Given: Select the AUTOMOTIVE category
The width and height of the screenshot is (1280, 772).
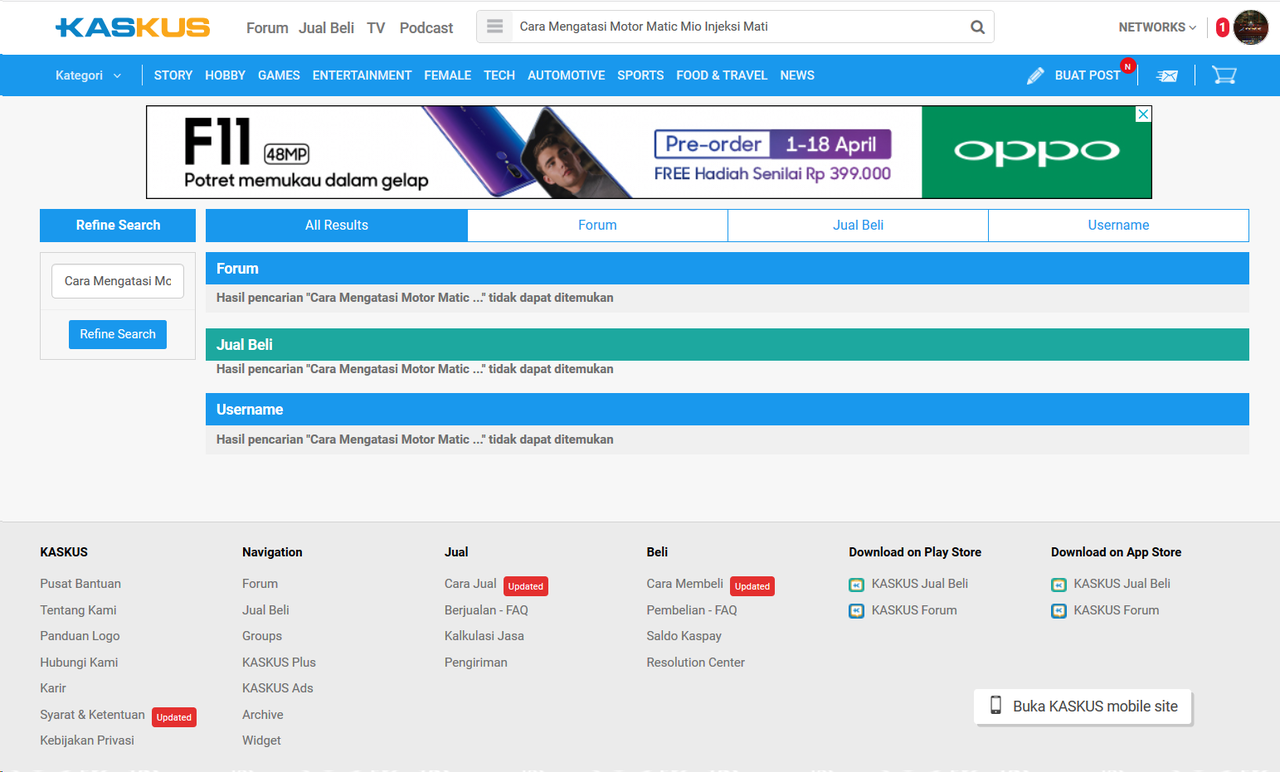Looking at the screenshot, I should [566, 75].
